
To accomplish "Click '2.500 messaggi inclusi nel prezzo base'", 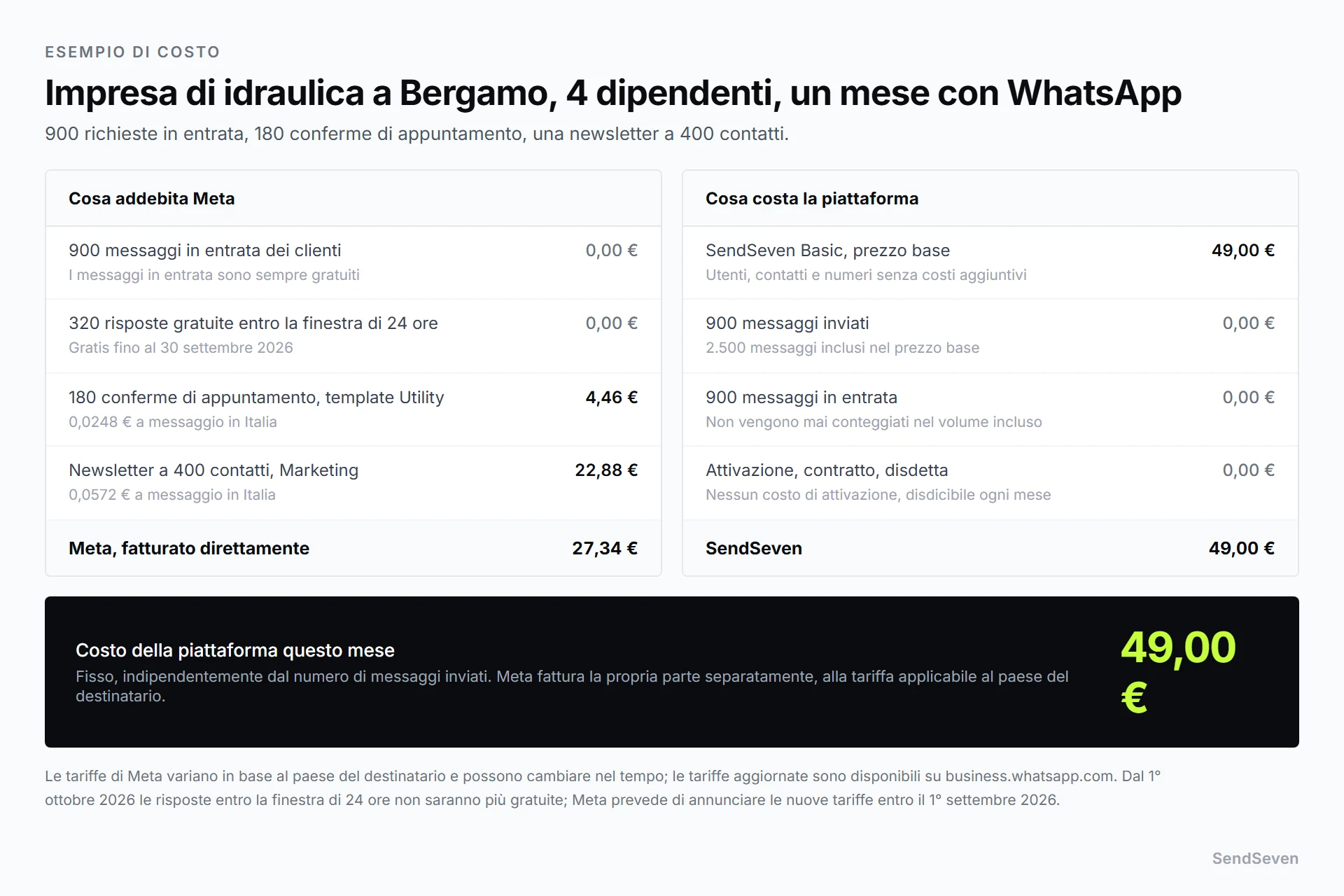I will (x=843, y=348).
